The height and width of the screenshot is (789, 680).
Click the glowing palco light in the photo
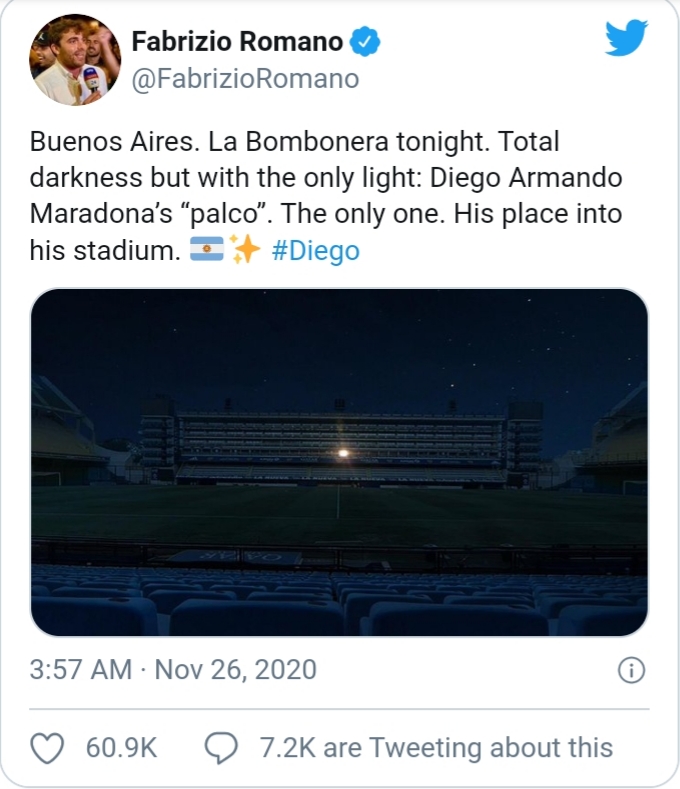pyautogui.click(x=343, y=453)
